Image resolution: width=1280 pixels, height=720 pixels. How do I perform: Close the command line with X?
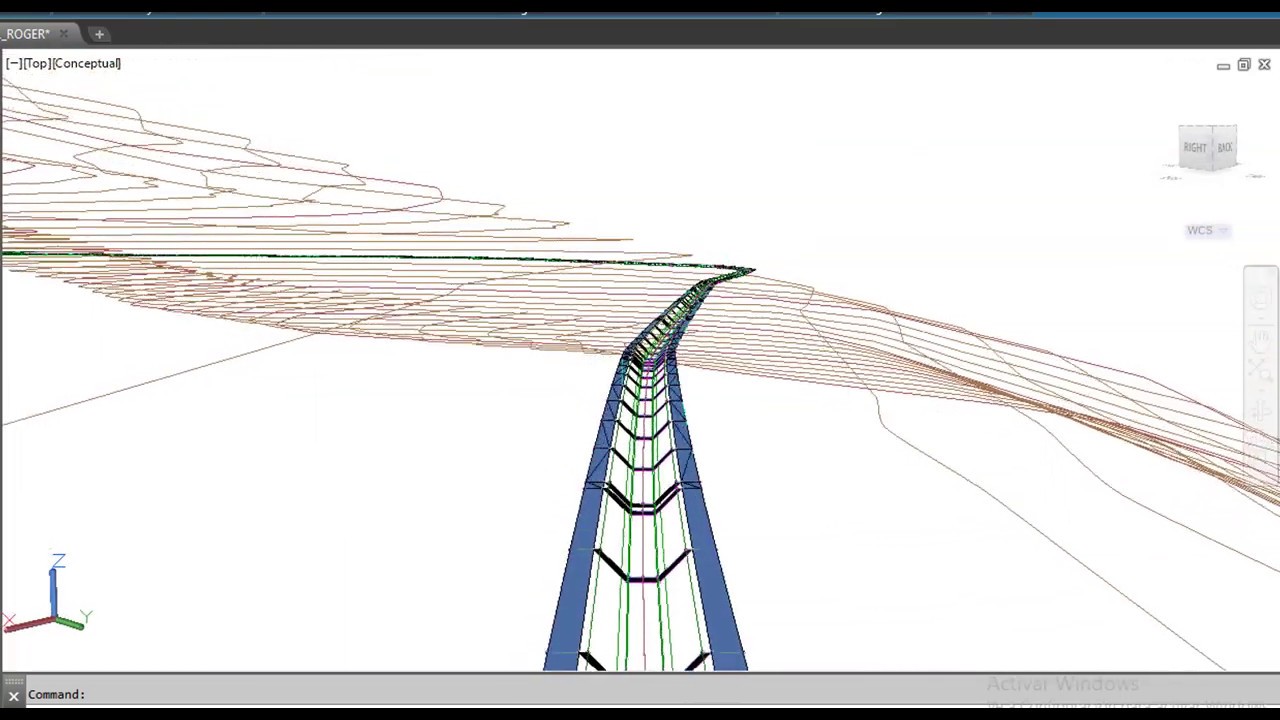14,696
